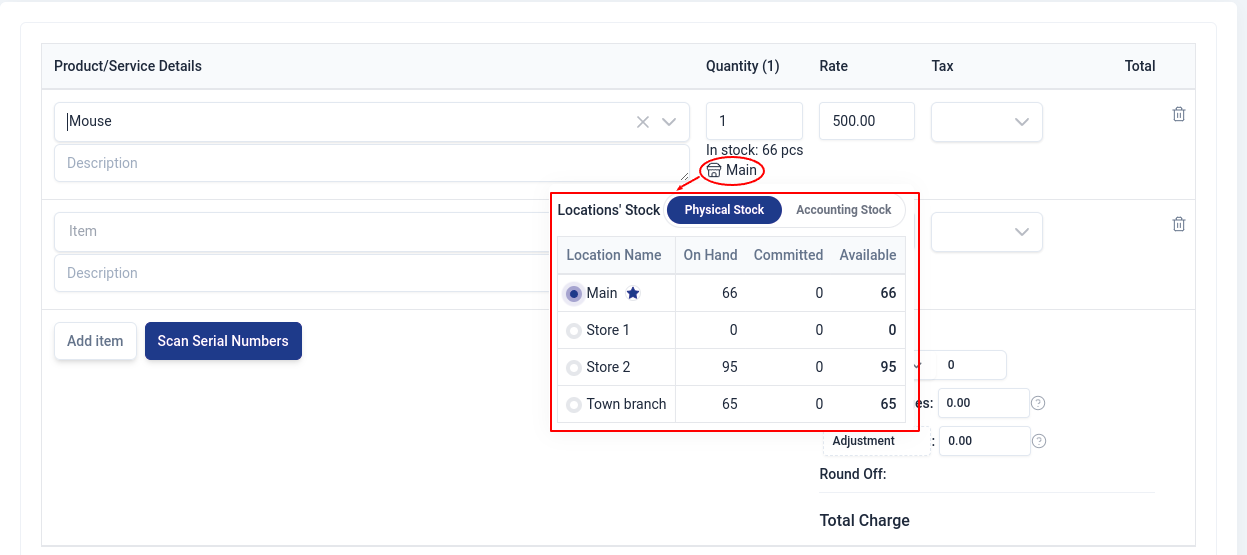The width and height of the screenshot is (1247, 555).
Task: Click the Rate field showing 500.00
Action: tap(866, 121)
